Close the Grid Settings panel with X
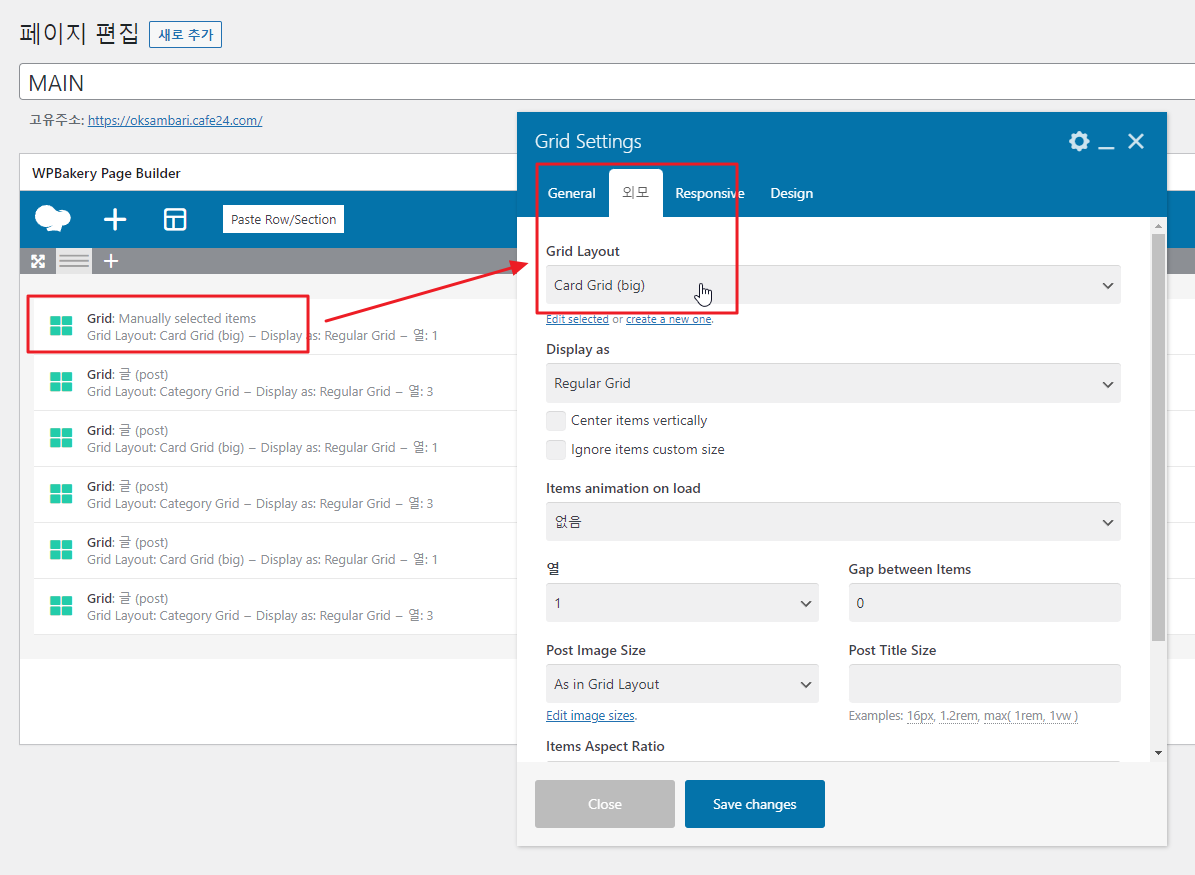This screenshot has width=1195, height=875. 1136,141
